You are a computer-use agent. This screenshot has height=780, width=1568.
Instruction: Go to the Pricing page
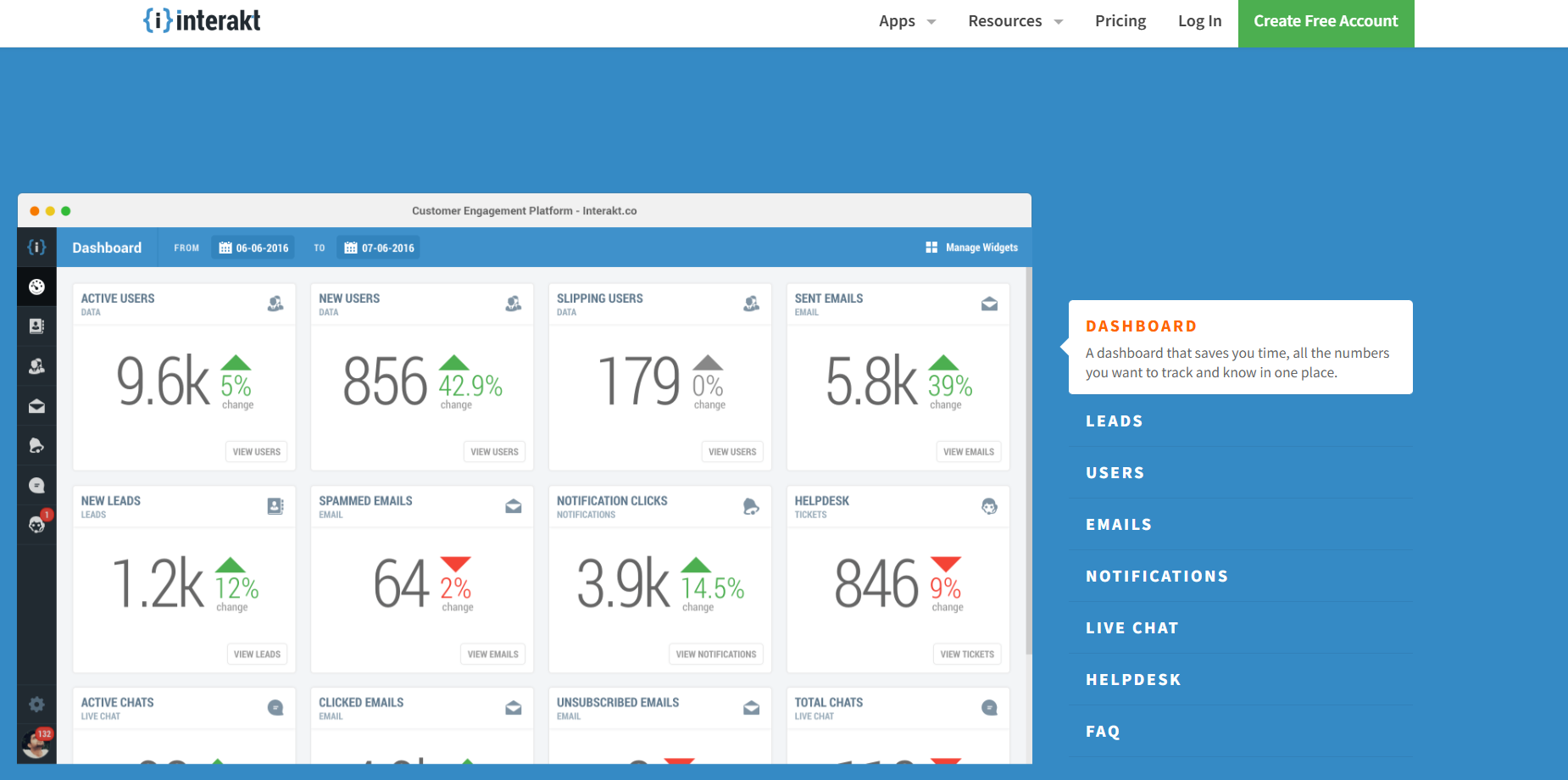[1120, 21]
